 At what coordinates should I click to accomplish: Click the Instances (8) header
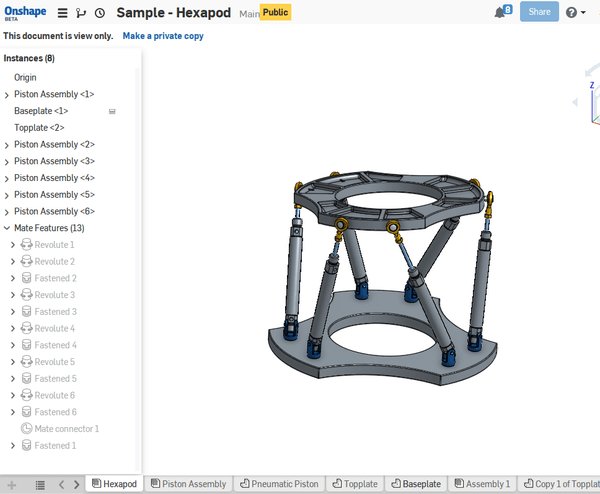29,58
